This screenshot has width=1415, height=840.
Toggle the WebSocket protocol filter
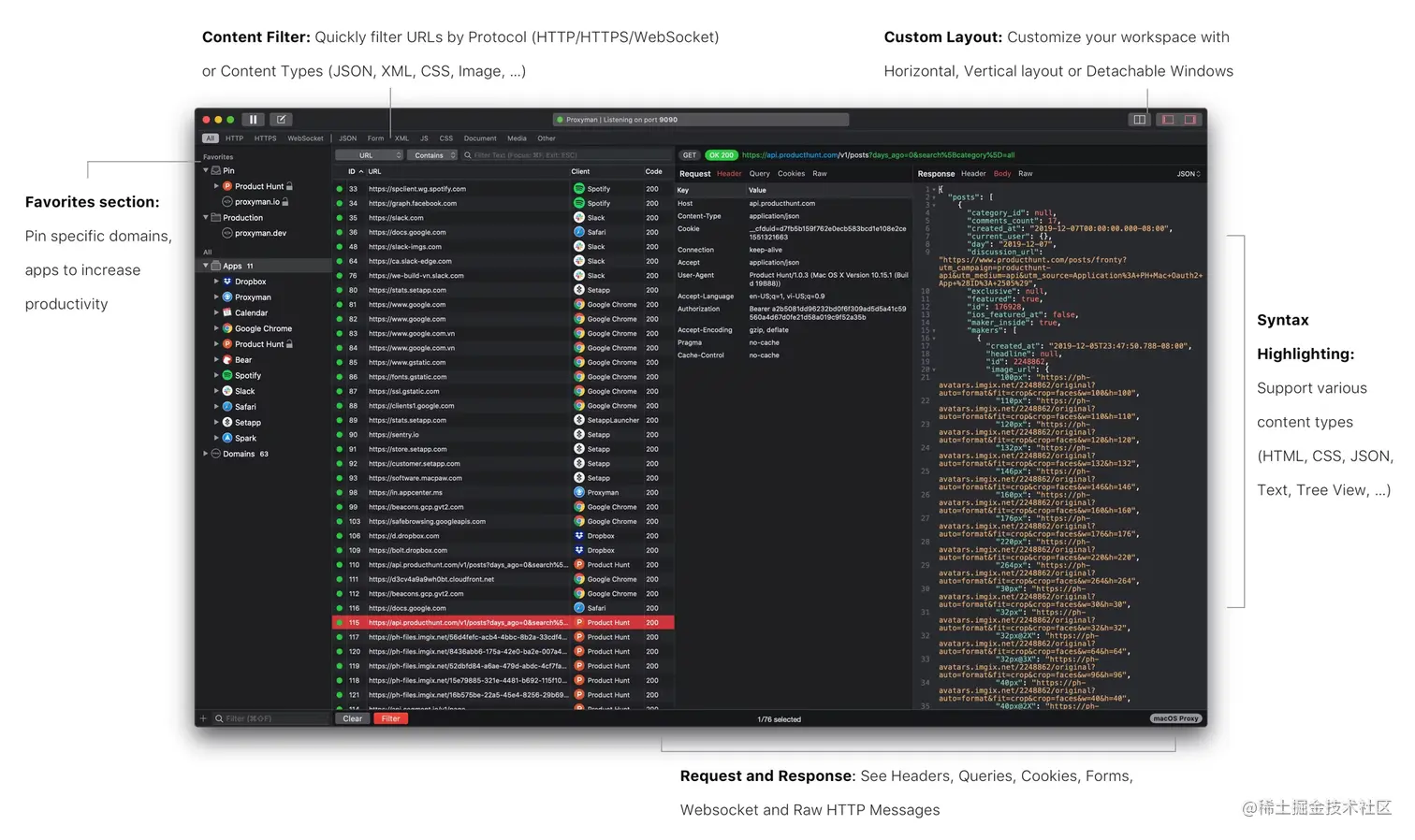point(305,138)
